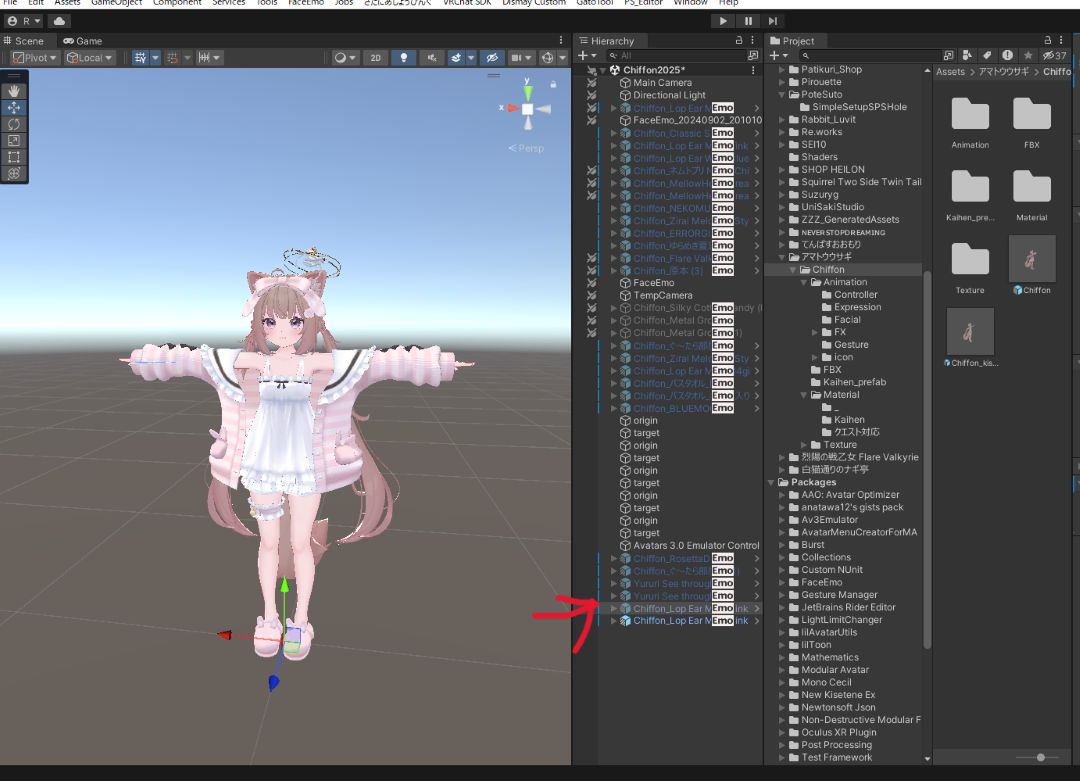Viewport: 1080px width, 781px height.
Task: Toggle 2D view mode
Action: pos(375,58)
